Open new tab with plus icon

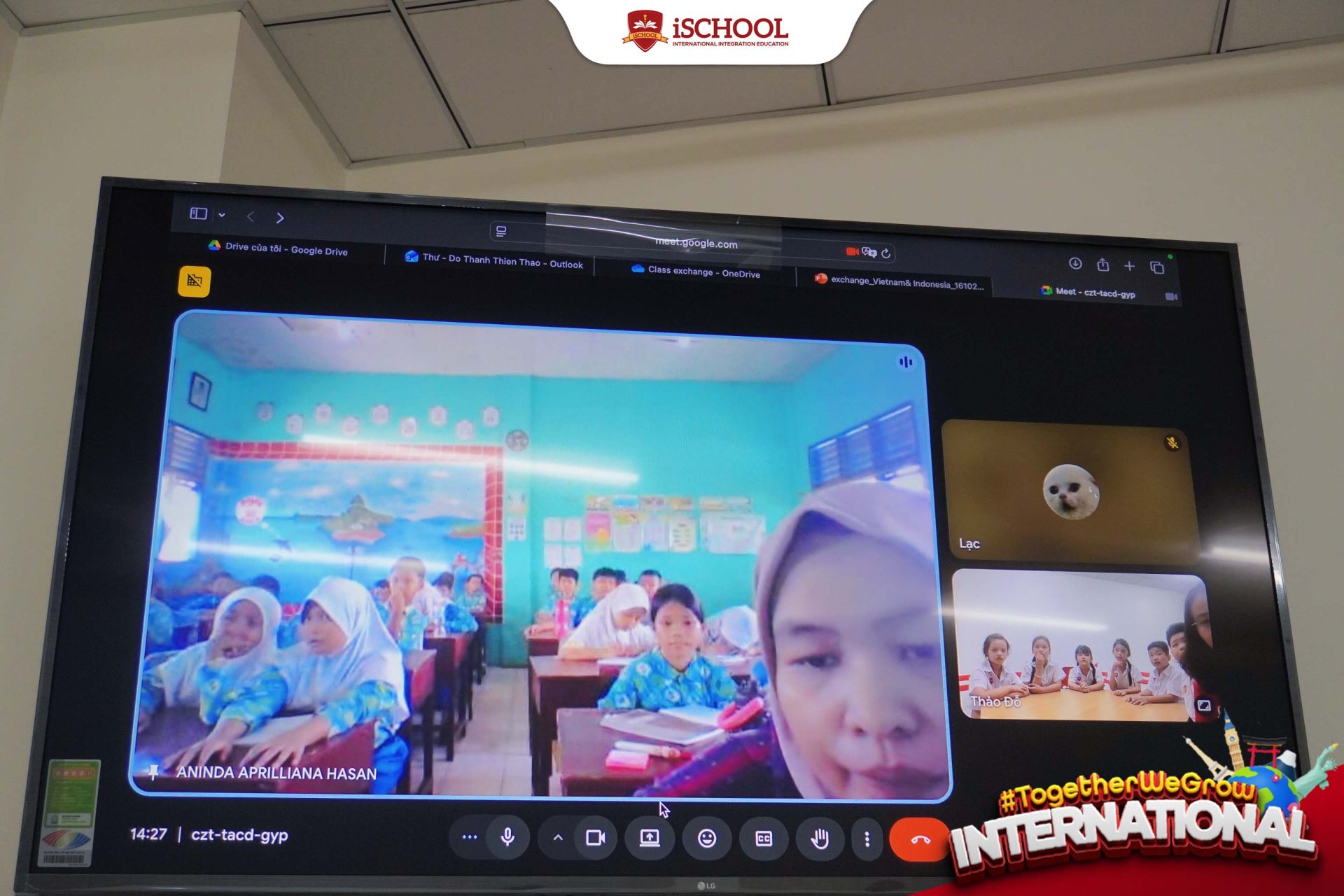pyautogui.click(x=1129, y=266)
